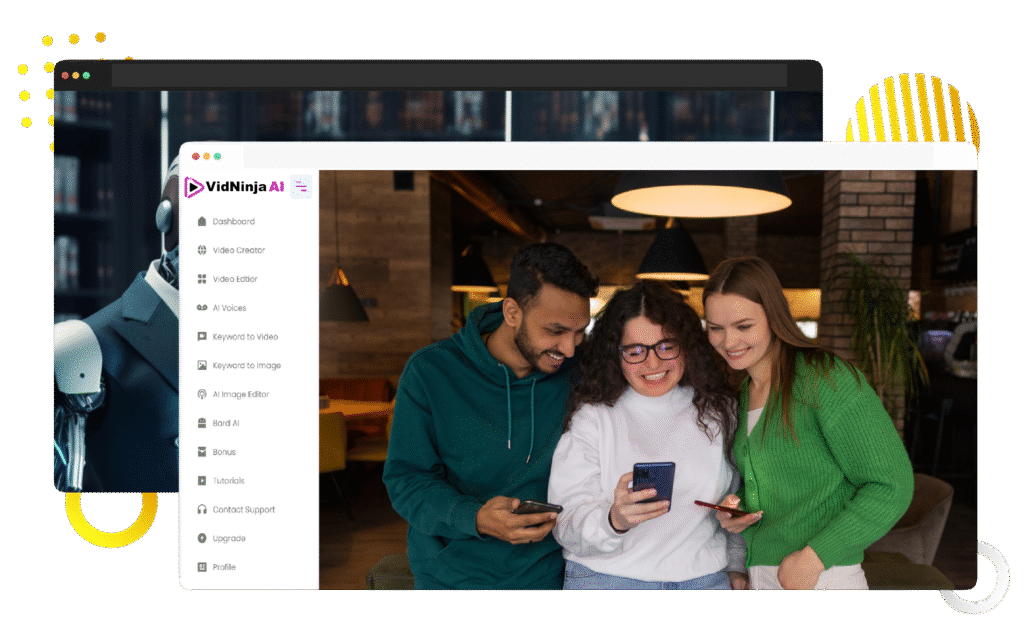1024x618 pixels.
Task: Click the Video Creator label text
Action: (x=239, y=251)
